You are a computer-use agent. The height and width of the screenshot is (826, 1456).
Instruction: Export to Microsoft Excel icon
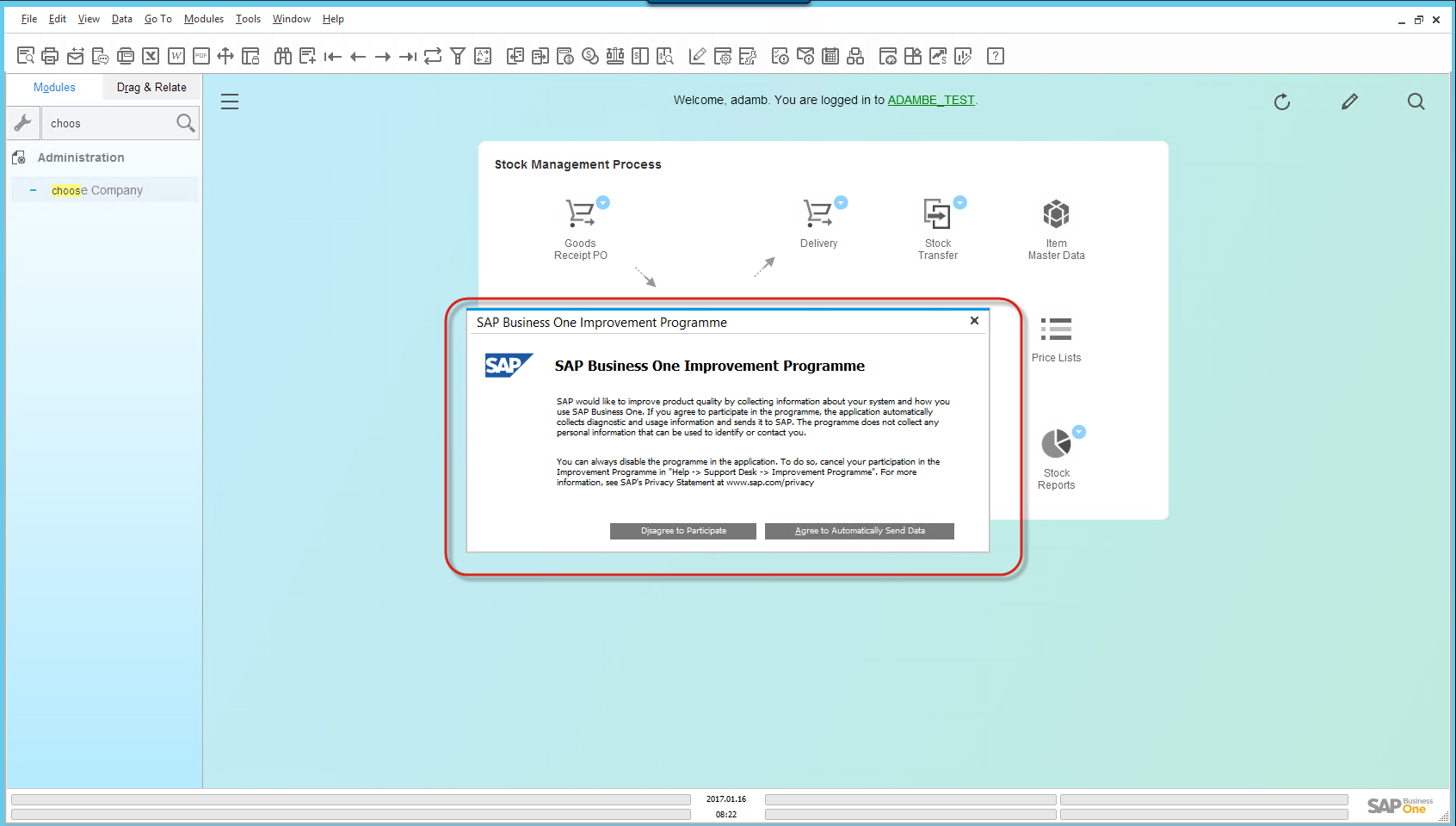[151, 56]
